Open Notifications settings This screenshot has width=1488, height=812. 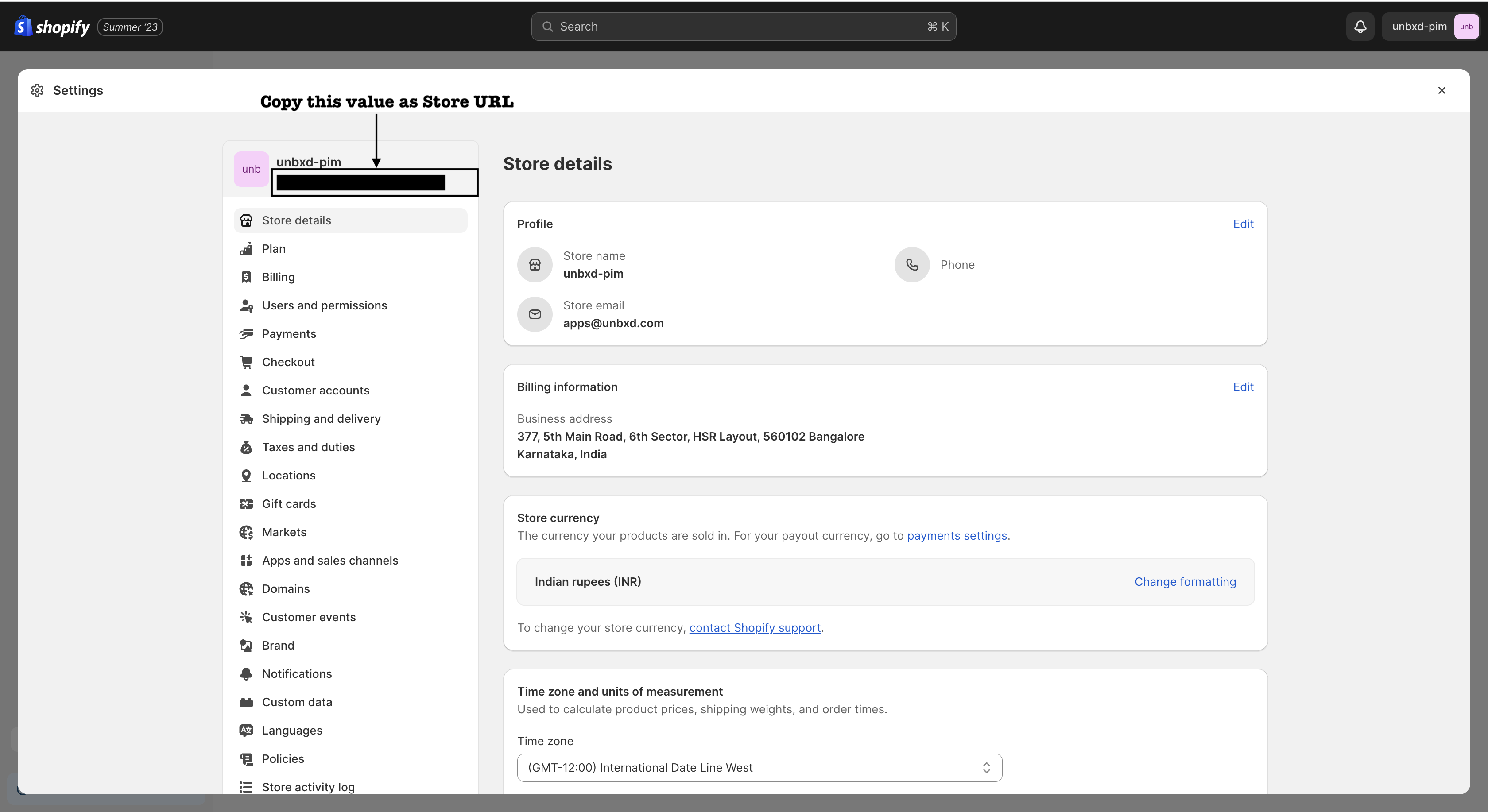coord(351,673)
